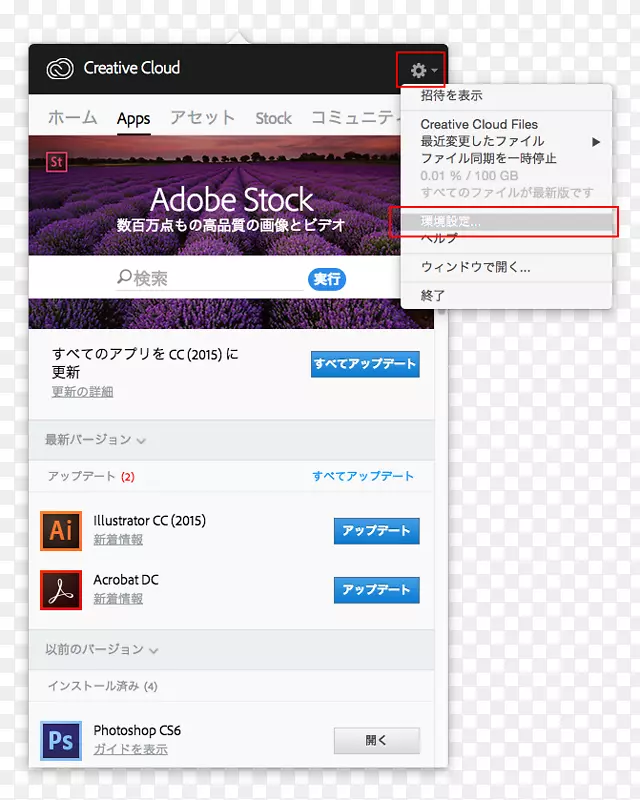This screenshot has height=800, width=640.
Task: Click the Adobe Stock lavender banner image
Action: (x=214, y=195)
